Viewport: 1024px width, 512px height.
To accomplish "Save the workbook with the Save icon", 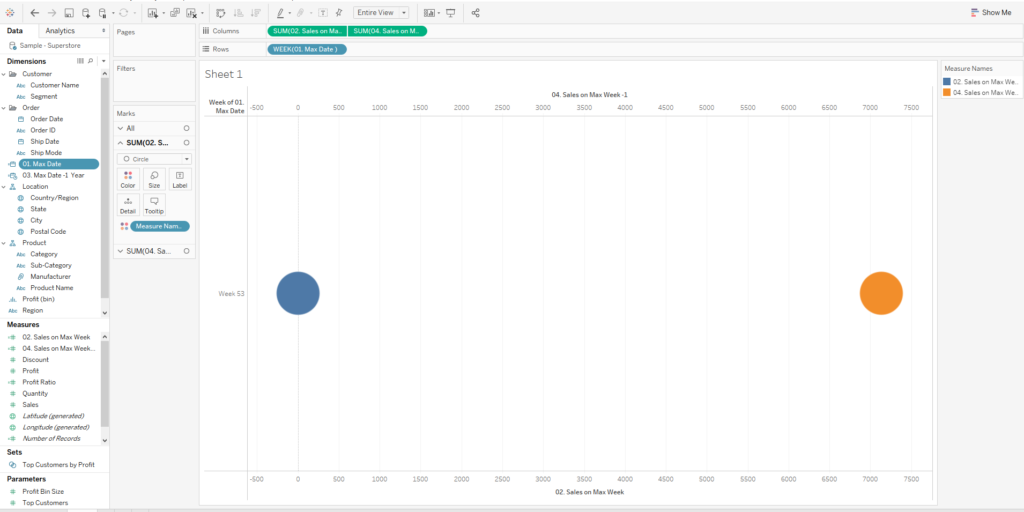I will (x=69, y=12).
